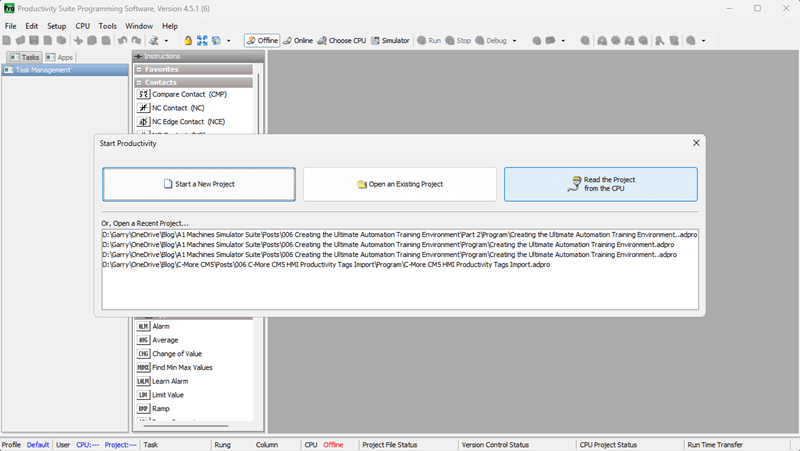This screenshot has height=451, width=800.
Task: Collapse the Contacts instruction group
Action: 139,83
